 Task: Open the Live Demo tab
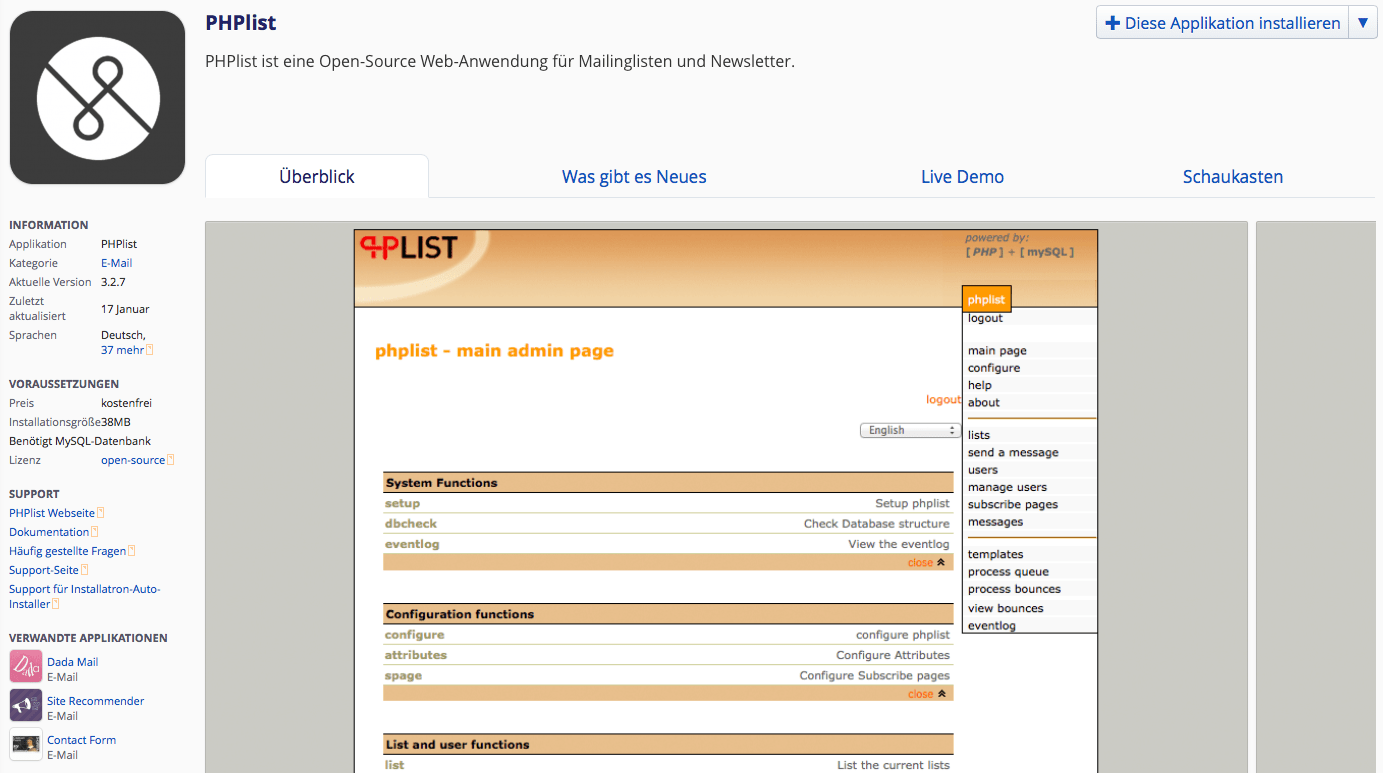(x=962, y=176)
